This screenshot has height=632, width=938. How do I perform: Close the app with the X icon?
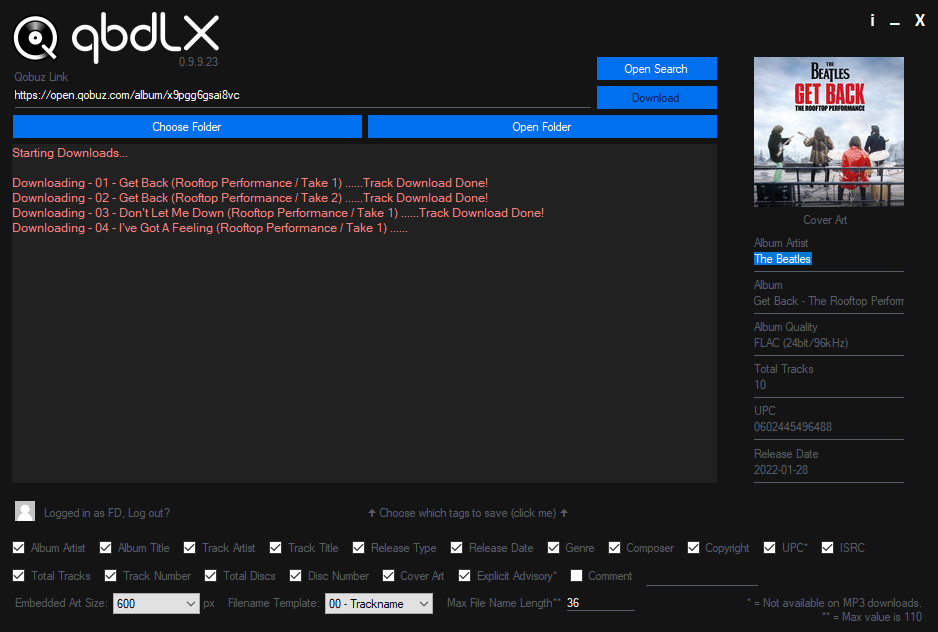point(920,20)
